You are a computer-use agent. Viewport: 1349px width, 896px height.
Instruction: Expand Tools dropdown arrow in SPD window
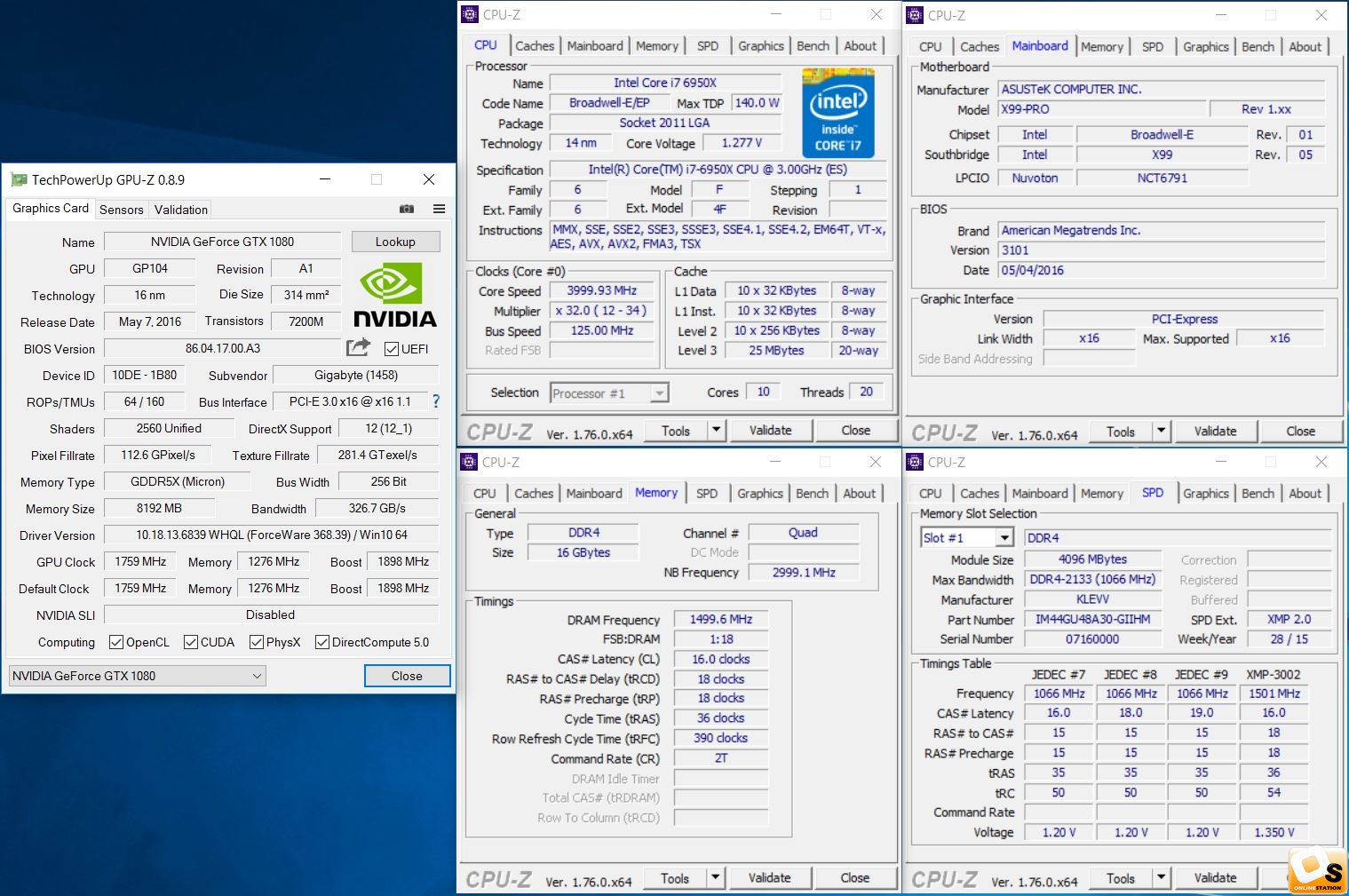1161,878
